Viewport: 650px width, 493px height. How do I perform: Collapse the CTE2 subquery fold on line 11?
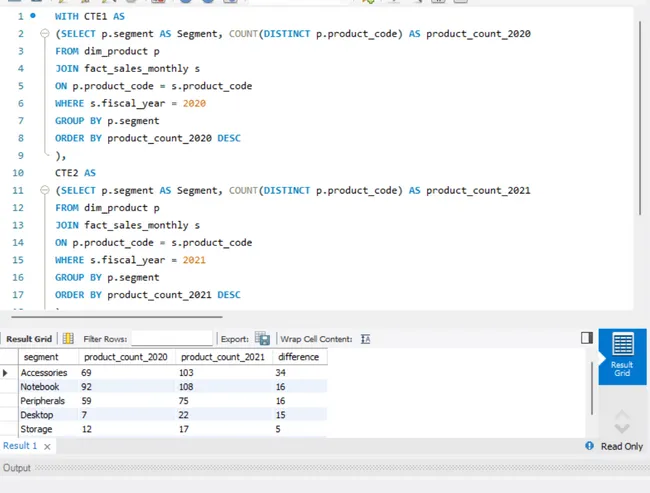[x=44, y=190]
